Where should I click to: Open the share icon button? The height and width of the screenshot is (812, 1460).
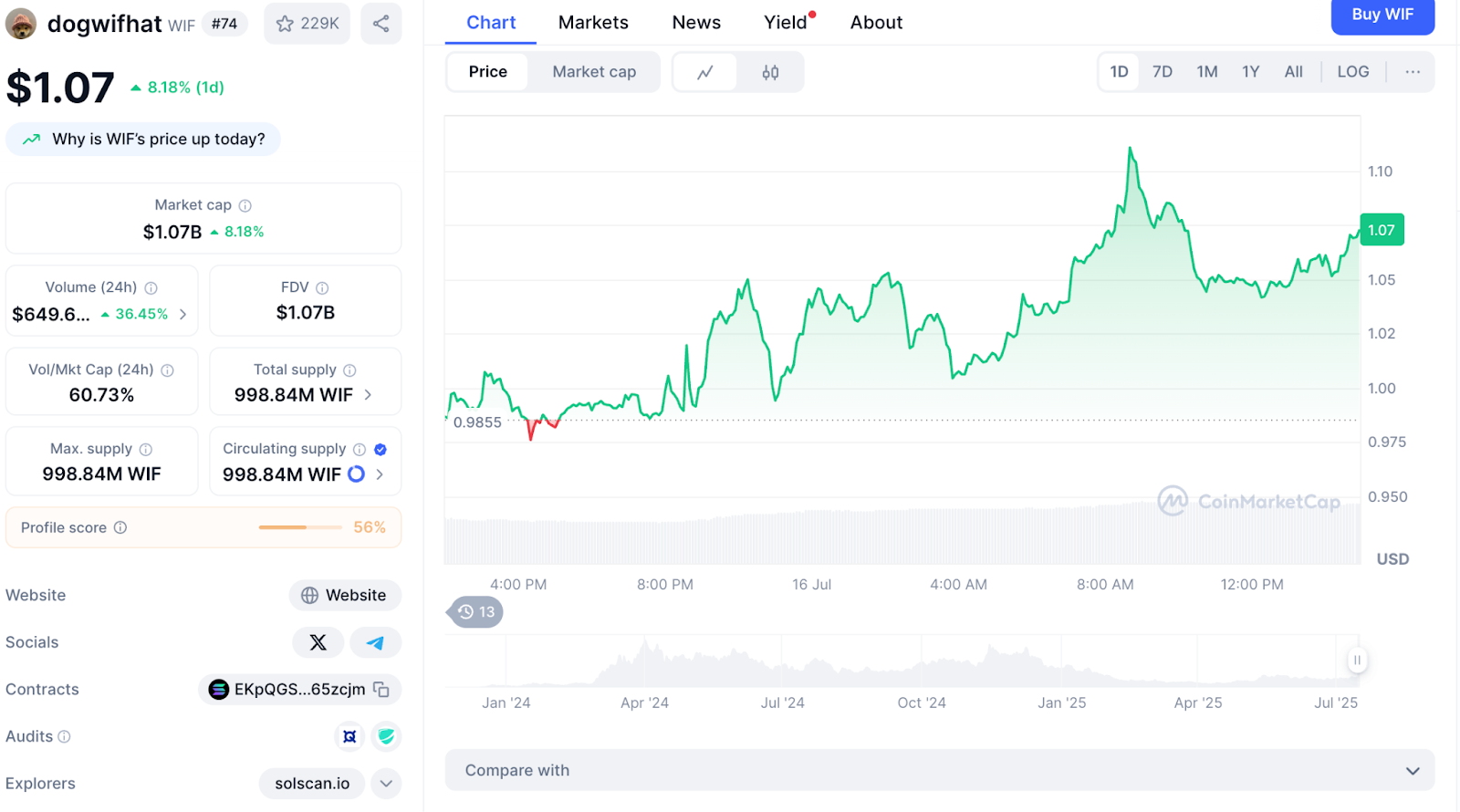click(381, 24)
